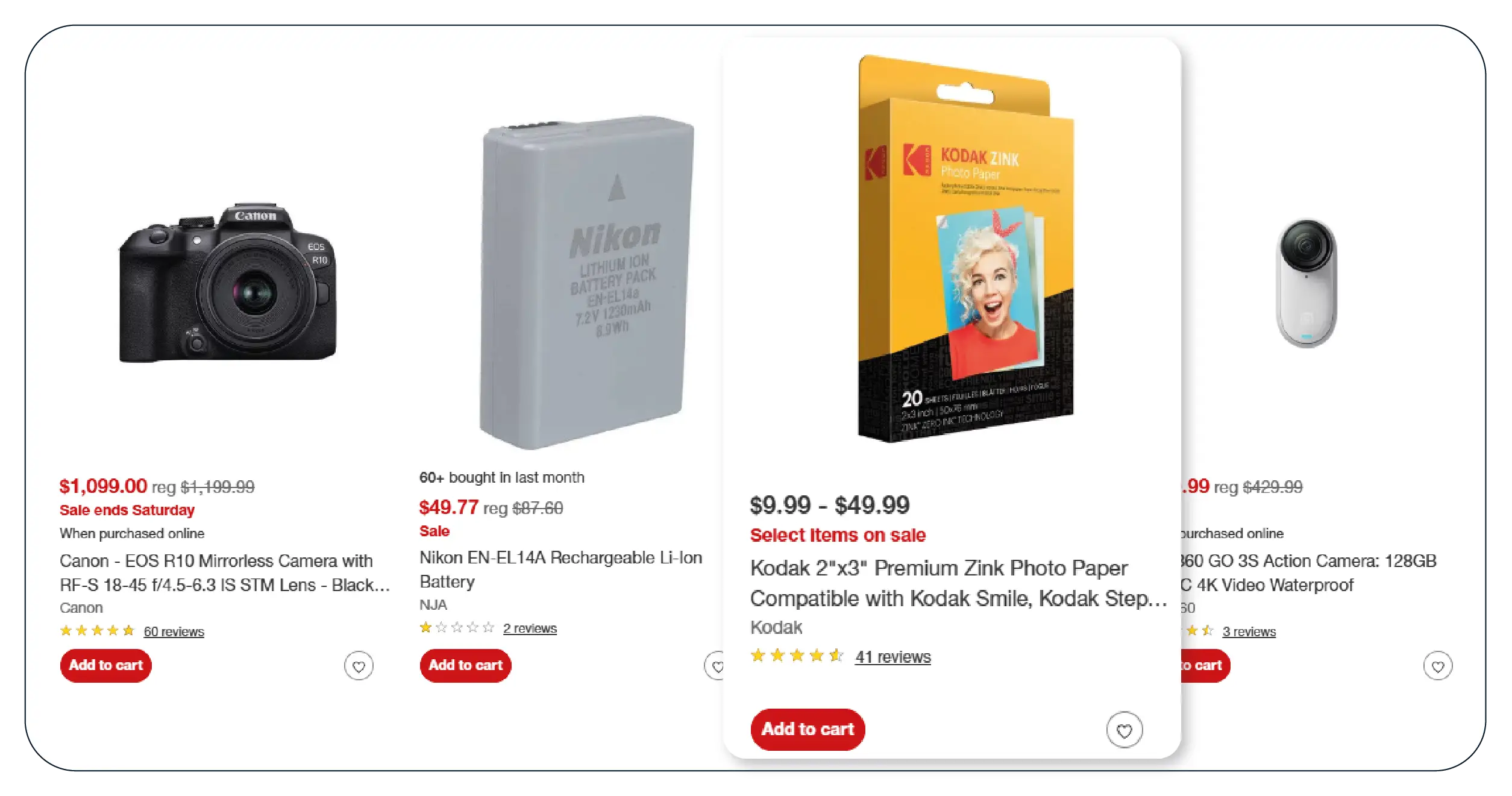The width and height of the screenshot is (1512, 796).
Task: Open the 2 reviews link for Nikon battery
Action: point(530,628)
